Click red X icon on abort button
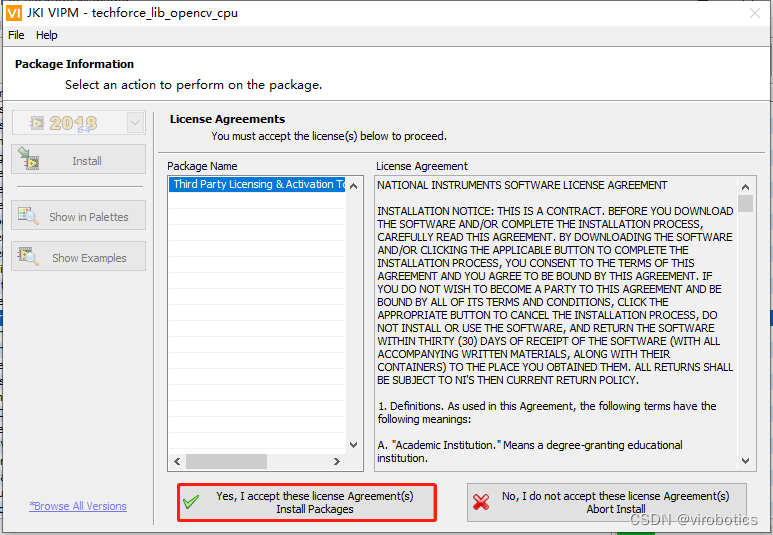The image size is (773, 535). (481, 502)
